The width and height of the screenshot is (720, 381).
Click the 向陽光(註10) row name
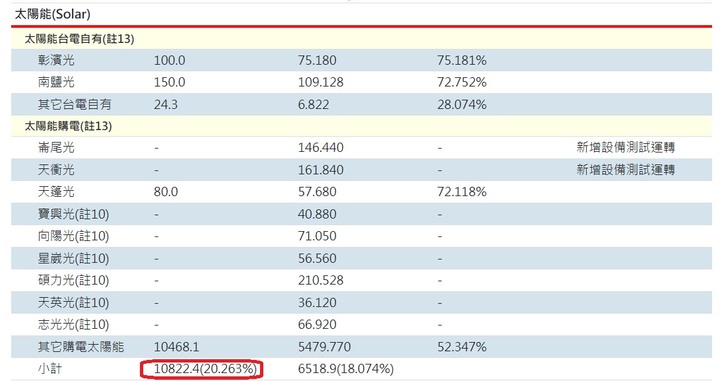click(x=73, y=236)
